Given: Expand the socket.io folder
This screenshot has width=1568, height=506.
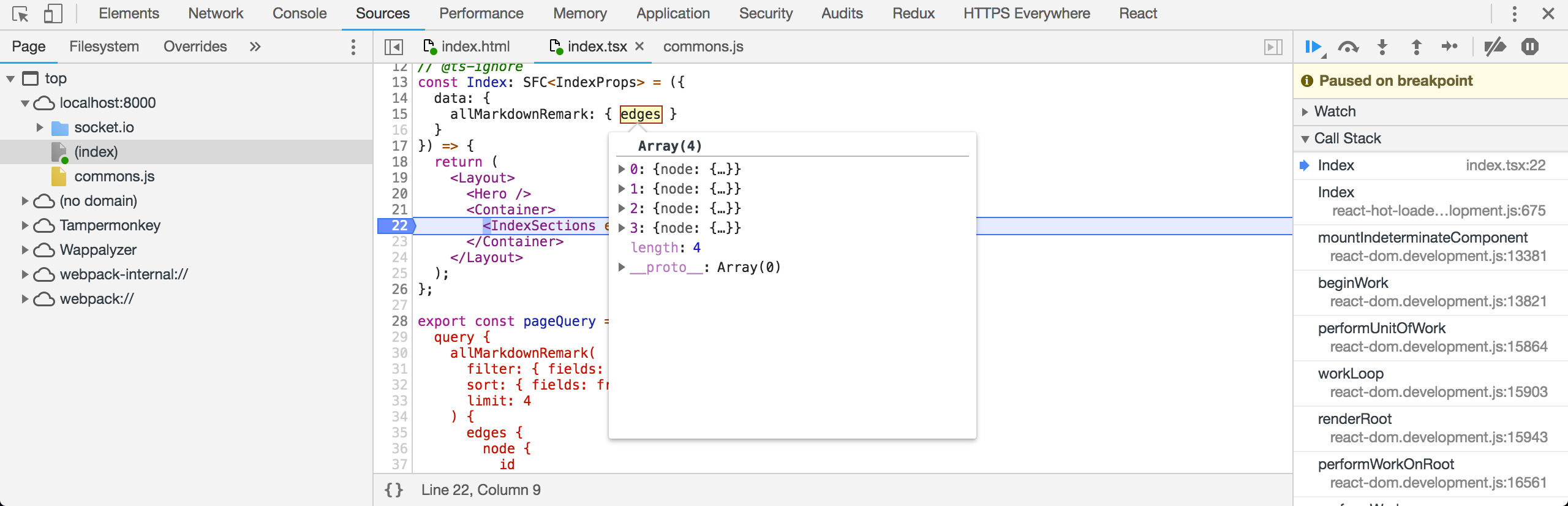Looking at the screenshot, I should (40, 127).
